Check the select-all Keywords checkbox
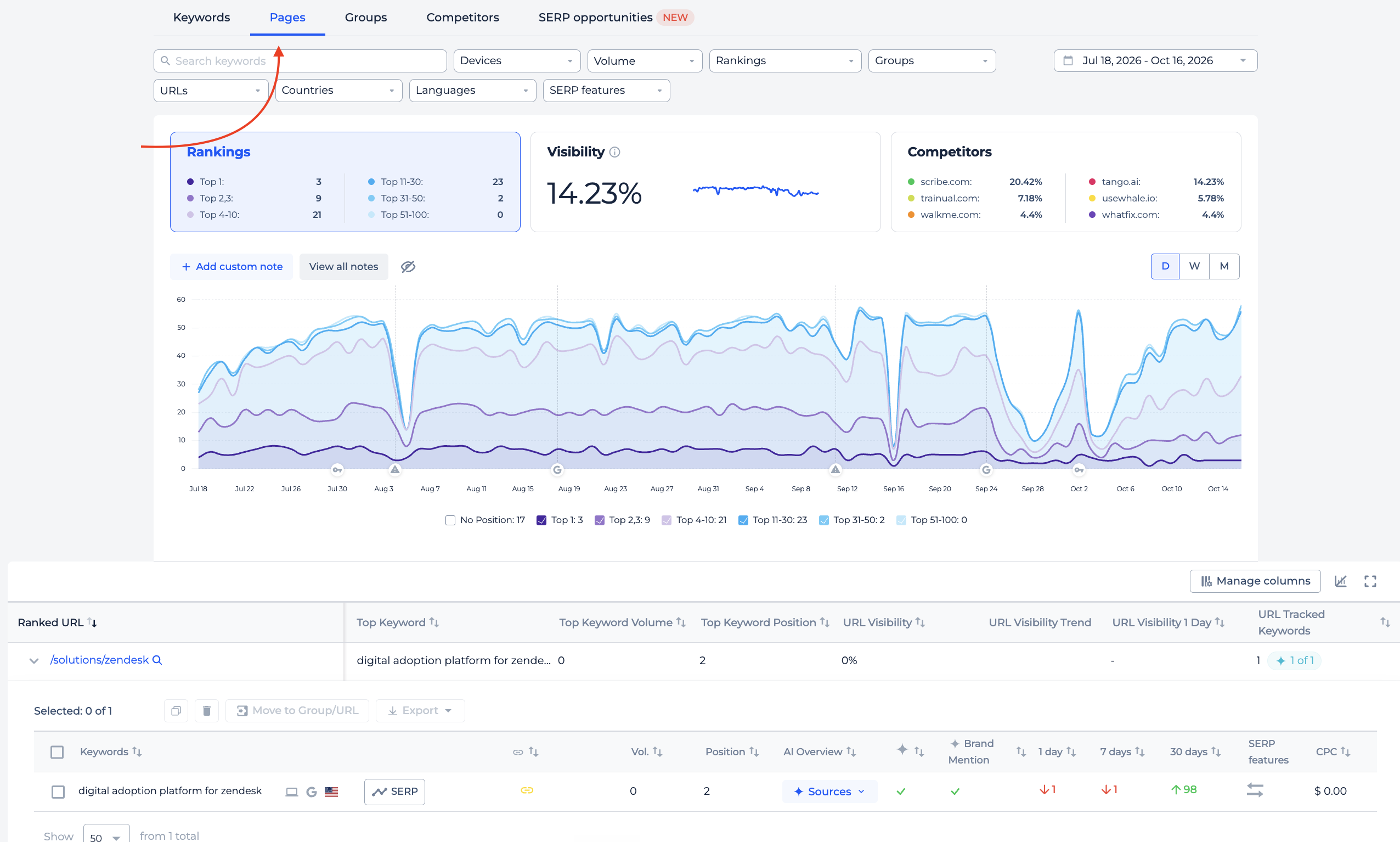The width and height of the screenshot is (1400, 842). coord(57,752)
